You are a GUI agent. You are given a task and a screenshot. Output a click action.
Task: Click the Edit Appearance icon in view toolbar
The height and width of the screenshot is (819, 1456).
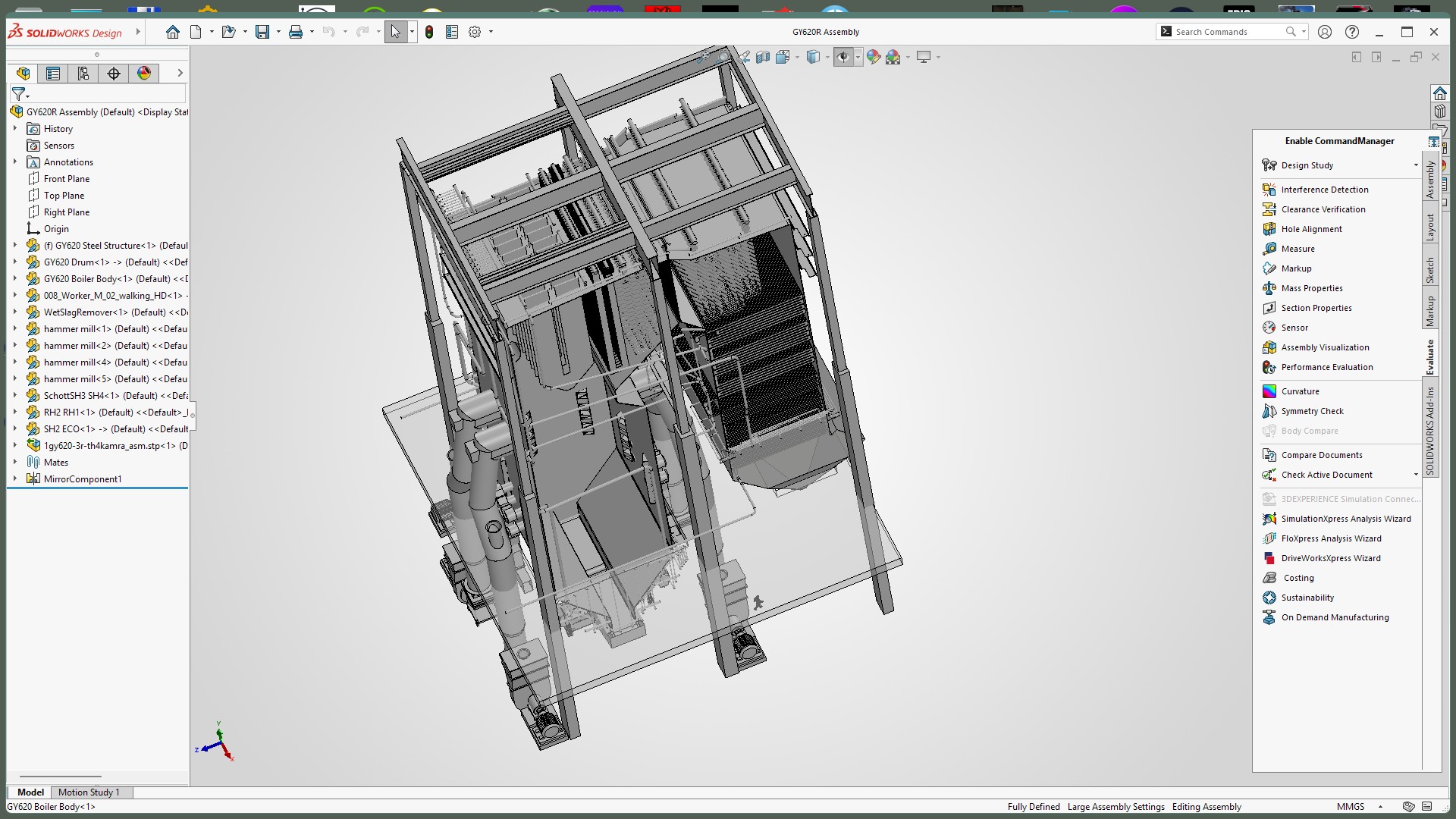(874, 57)
